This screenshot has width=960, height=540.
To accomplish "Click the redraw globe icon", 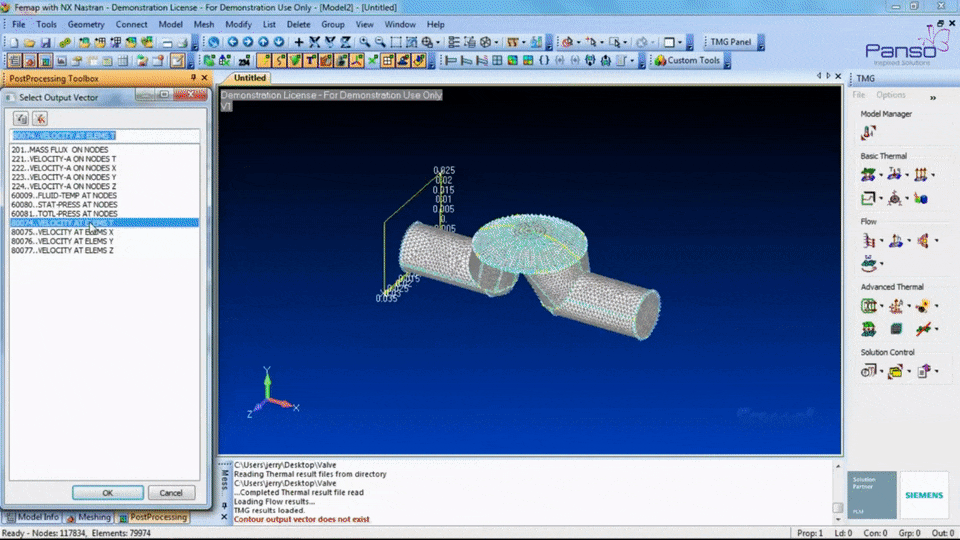I will [x=214, y=42].
